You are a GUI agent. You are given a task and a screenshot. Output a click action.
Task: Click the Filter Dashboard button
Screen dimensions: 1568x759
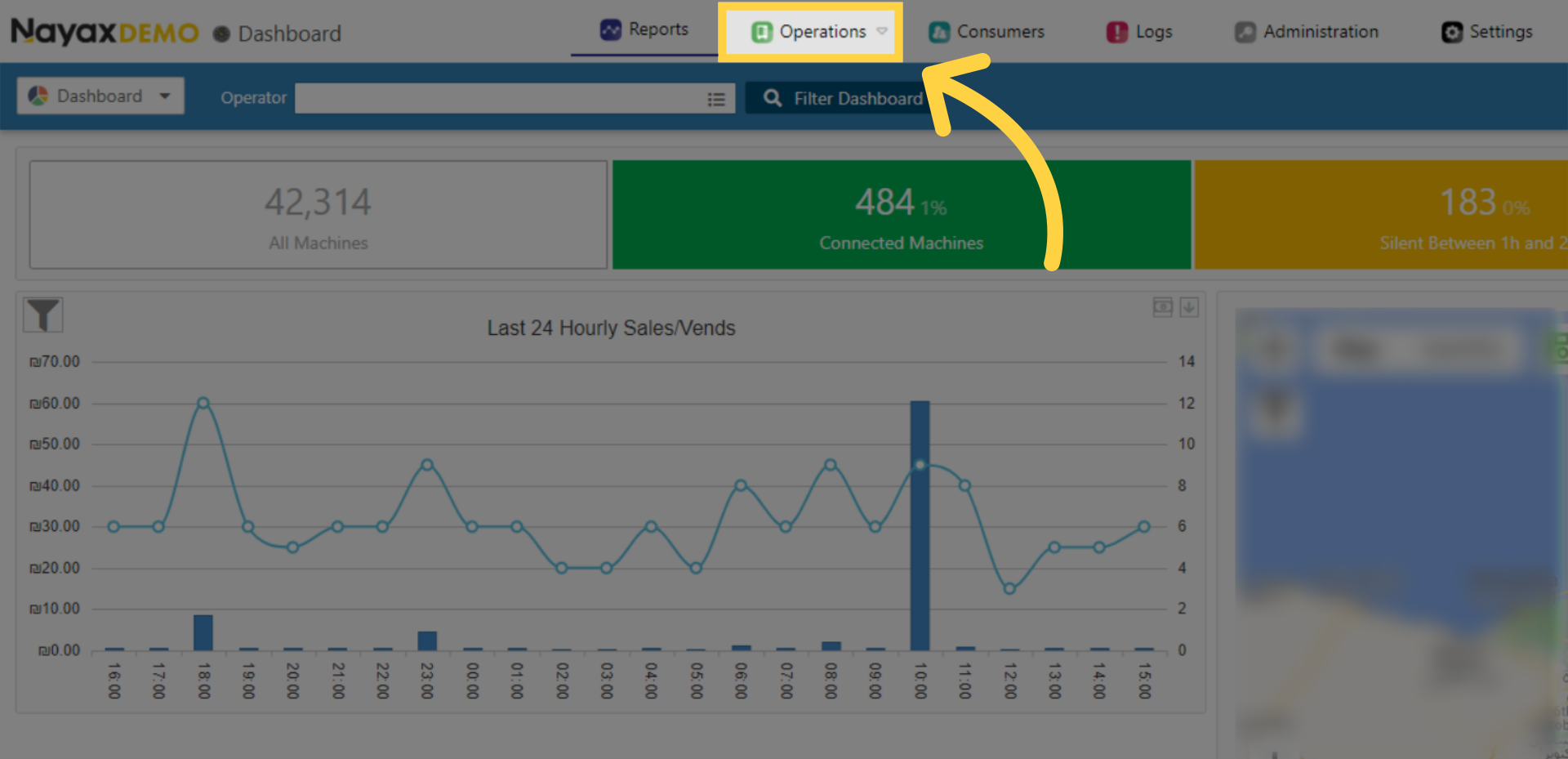[x=840, y=98]
